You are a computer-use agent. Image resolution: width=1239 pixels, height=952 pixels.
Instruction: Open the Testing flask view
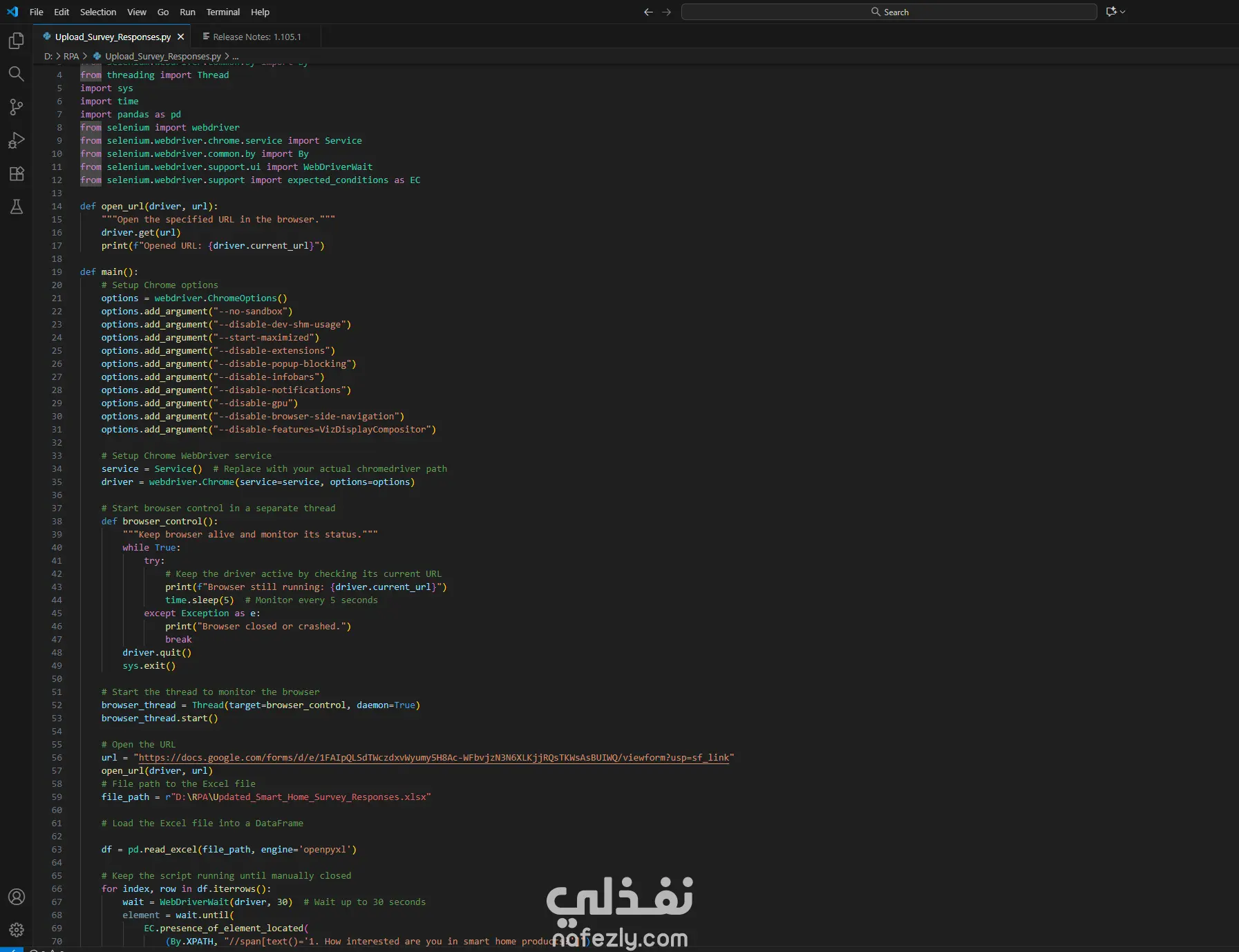click(17, 207)
